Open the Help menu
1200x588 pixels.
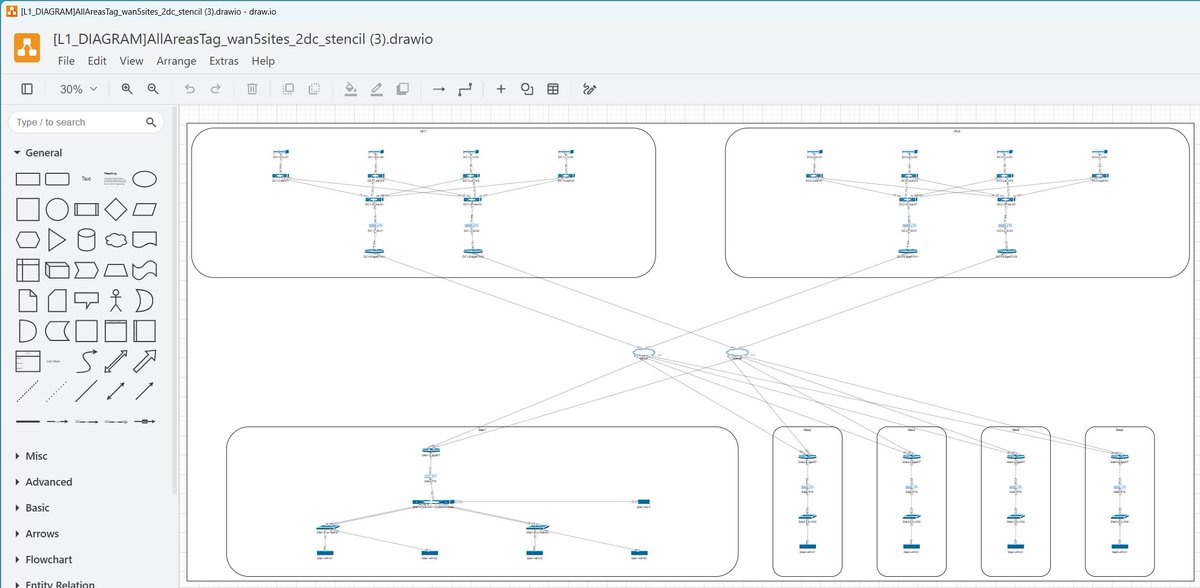point(263,61)
